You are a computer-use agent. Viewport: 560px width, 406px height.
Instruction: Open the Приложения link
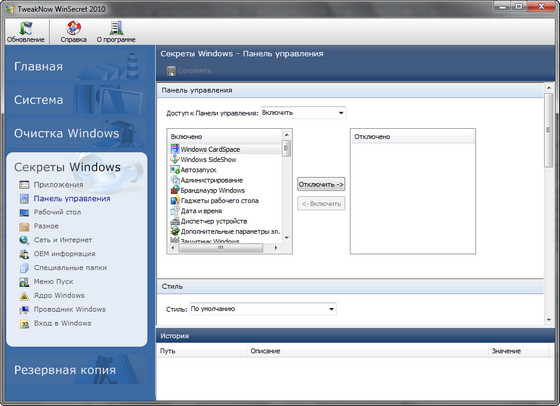click(59, 185)
